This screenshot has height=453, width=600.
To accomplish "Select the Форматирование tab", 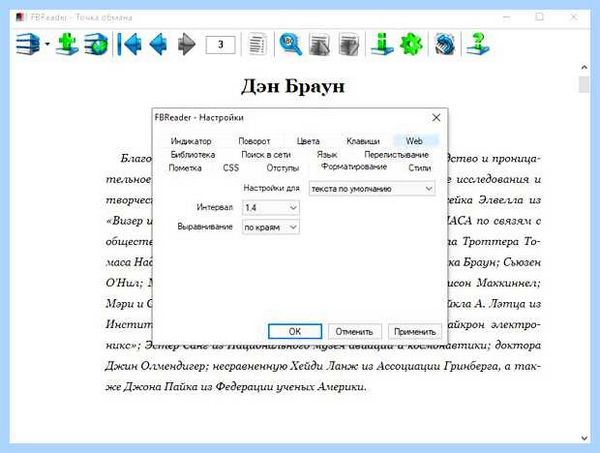I will click(x=354, y=166).
